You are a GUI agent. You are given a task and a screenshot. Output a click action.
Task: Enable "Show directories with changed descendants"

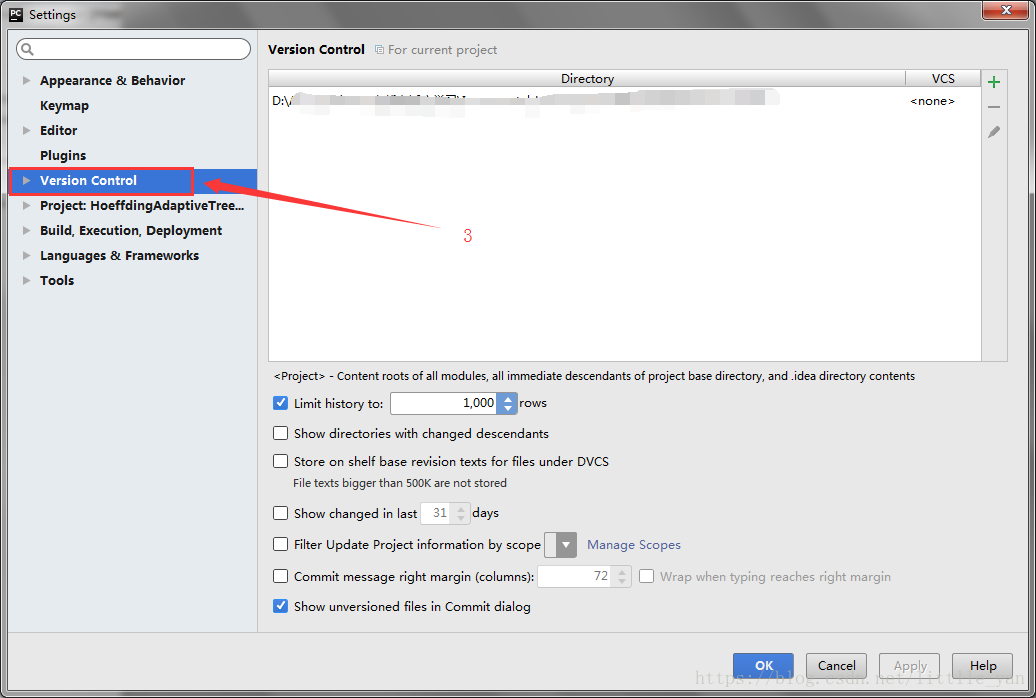280,433
